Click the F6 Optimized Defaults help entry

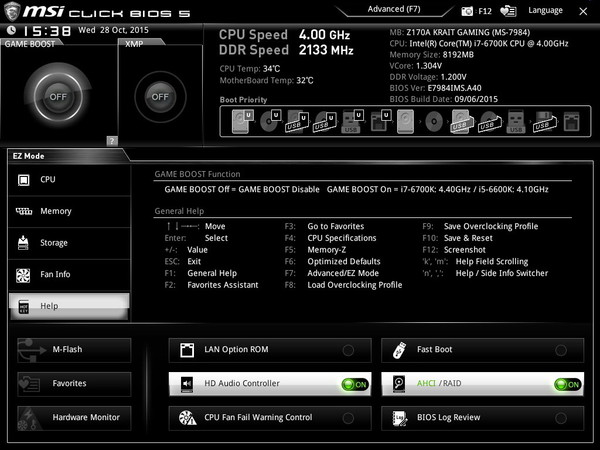tap(333, 261)
